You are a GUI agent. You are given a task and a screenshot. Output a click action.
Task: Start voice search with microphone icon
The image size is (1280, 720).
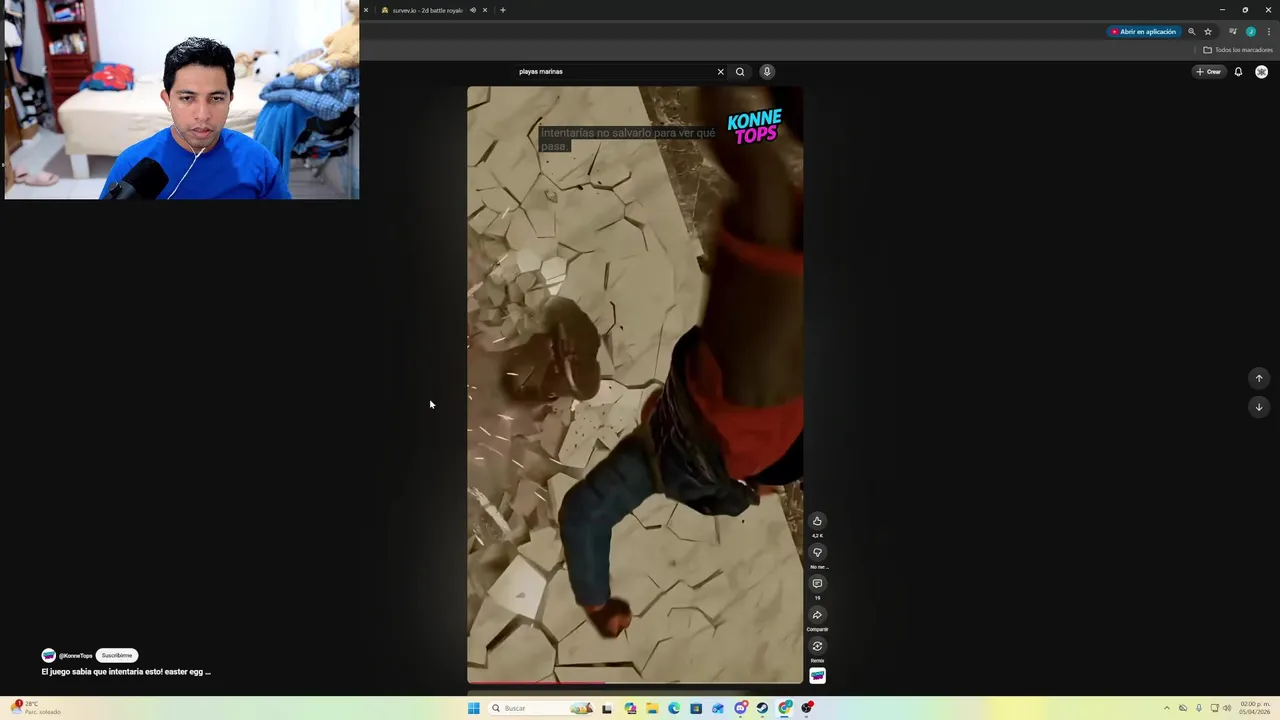(767, 72)
